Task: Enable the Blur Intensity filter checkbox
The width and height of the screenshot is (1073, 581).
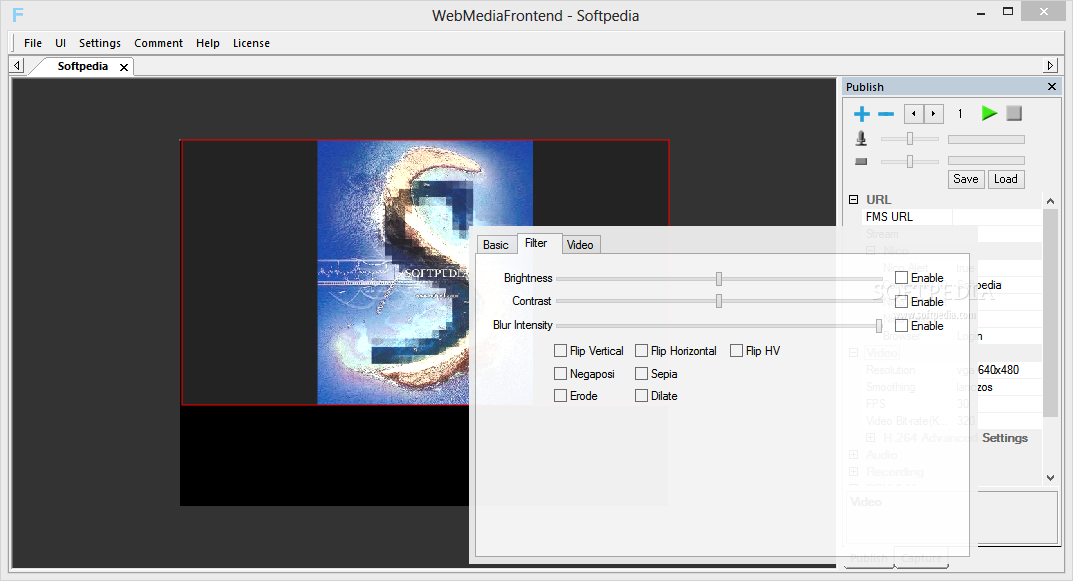Action: coord(901,325)
